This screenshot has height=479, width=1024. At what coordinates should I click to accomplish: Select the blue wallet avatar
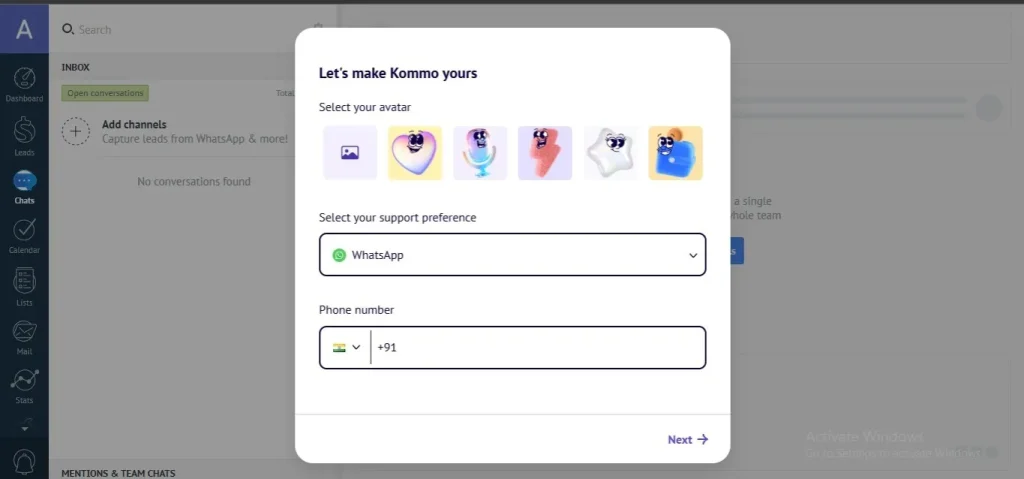pyautogui.click(x=675, y=153)
